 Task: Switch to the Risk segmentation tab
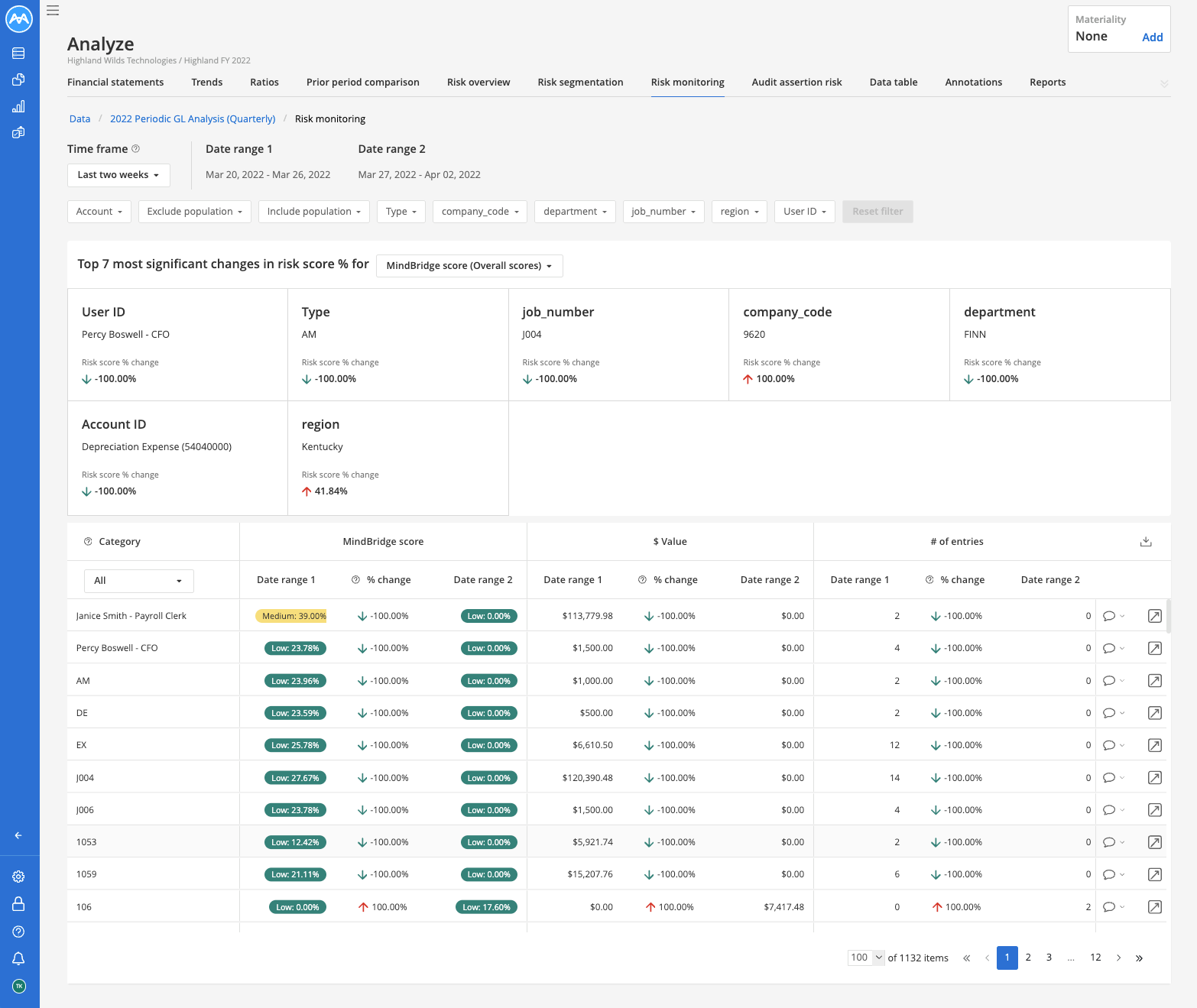pos(581,83)
